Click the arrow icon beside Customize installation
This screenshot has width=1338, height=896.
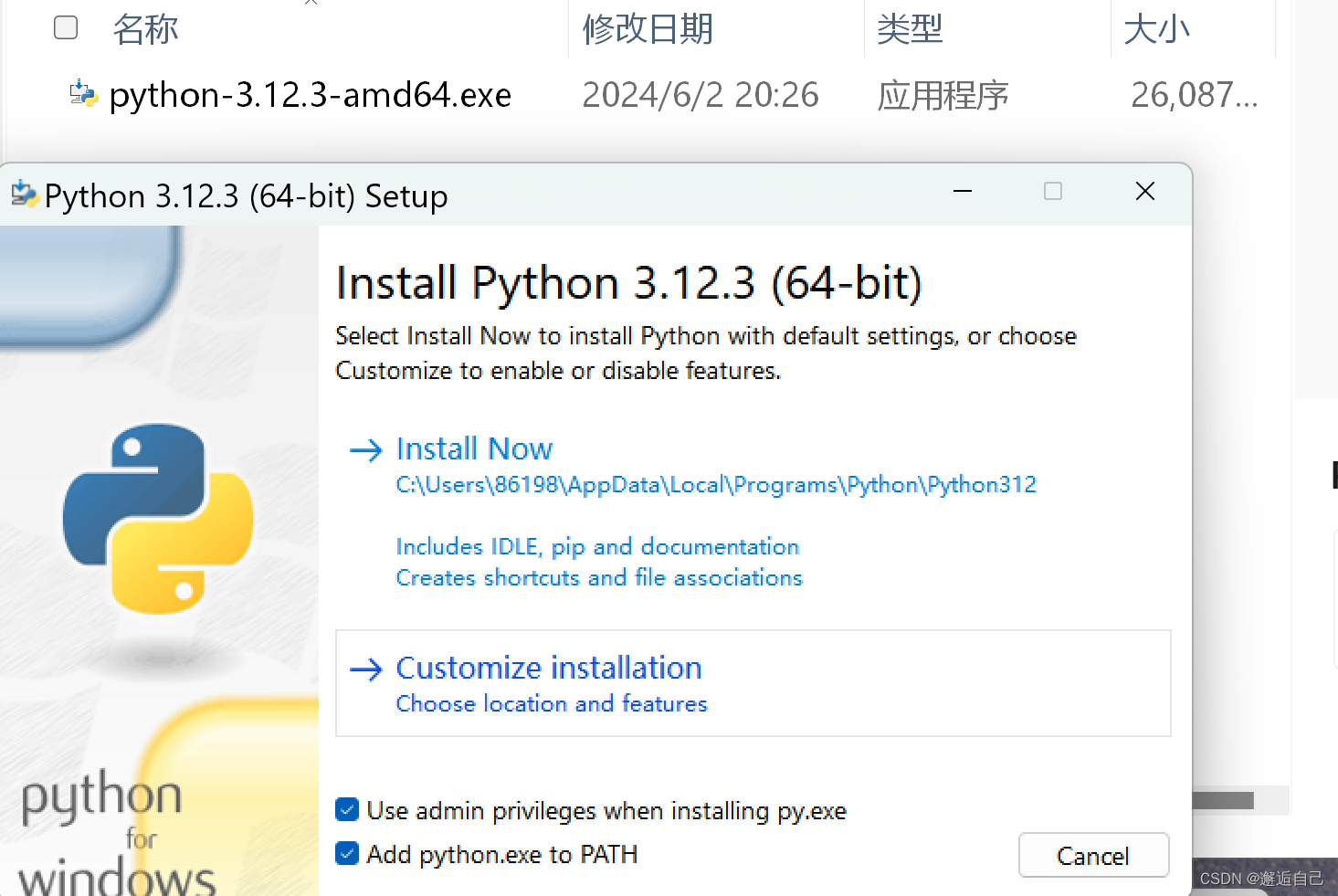(366, 669)
